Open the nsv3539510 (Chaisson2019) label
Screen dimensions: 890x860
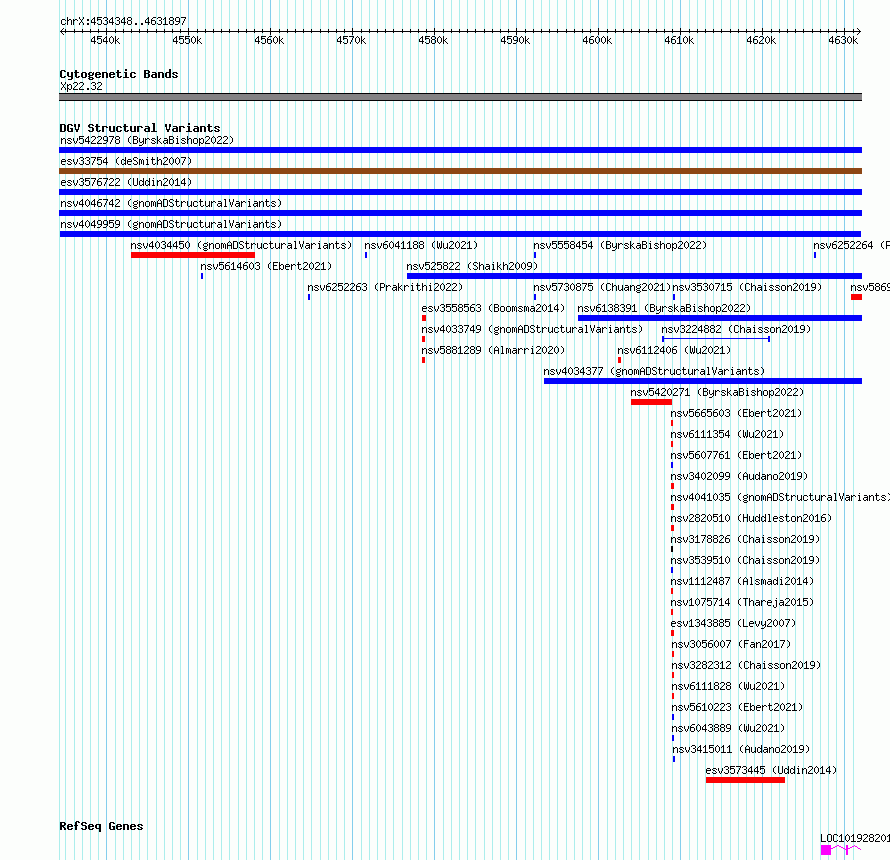(x=745, y=560)
